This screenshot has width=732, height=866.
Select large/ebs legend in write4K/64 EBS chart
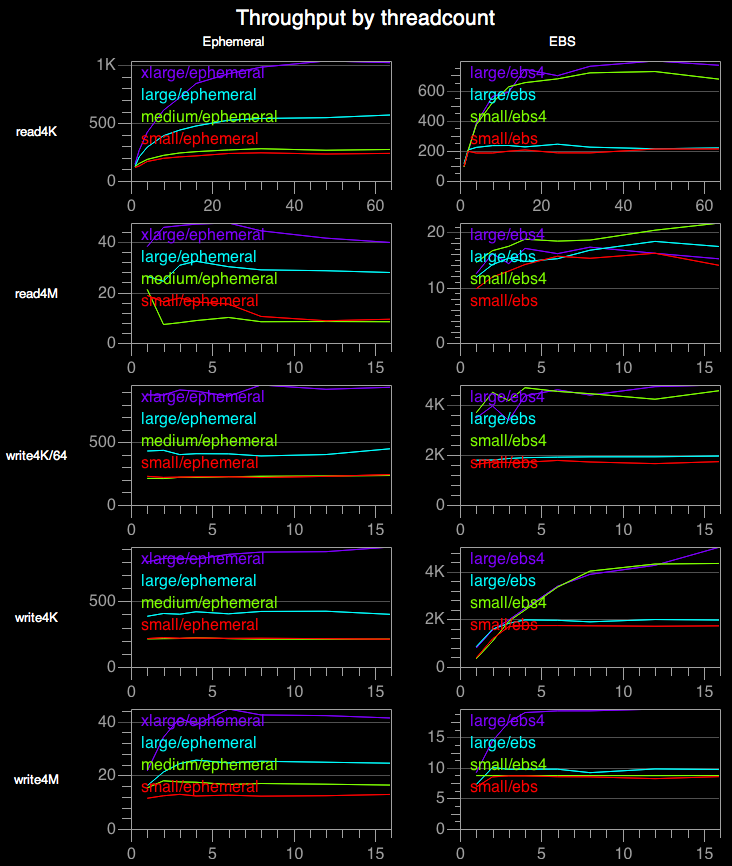(x=503, y=419)
